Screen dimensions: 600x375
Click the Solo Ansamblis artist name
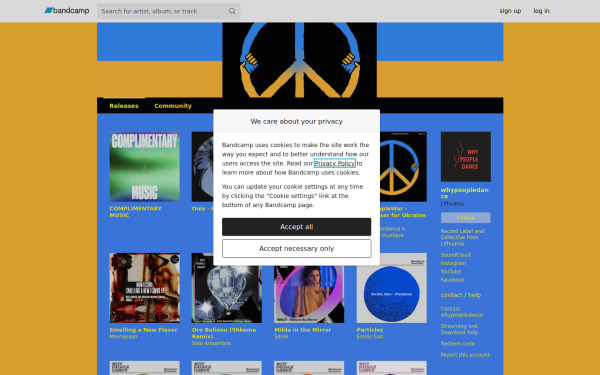[x=211, y=343]
